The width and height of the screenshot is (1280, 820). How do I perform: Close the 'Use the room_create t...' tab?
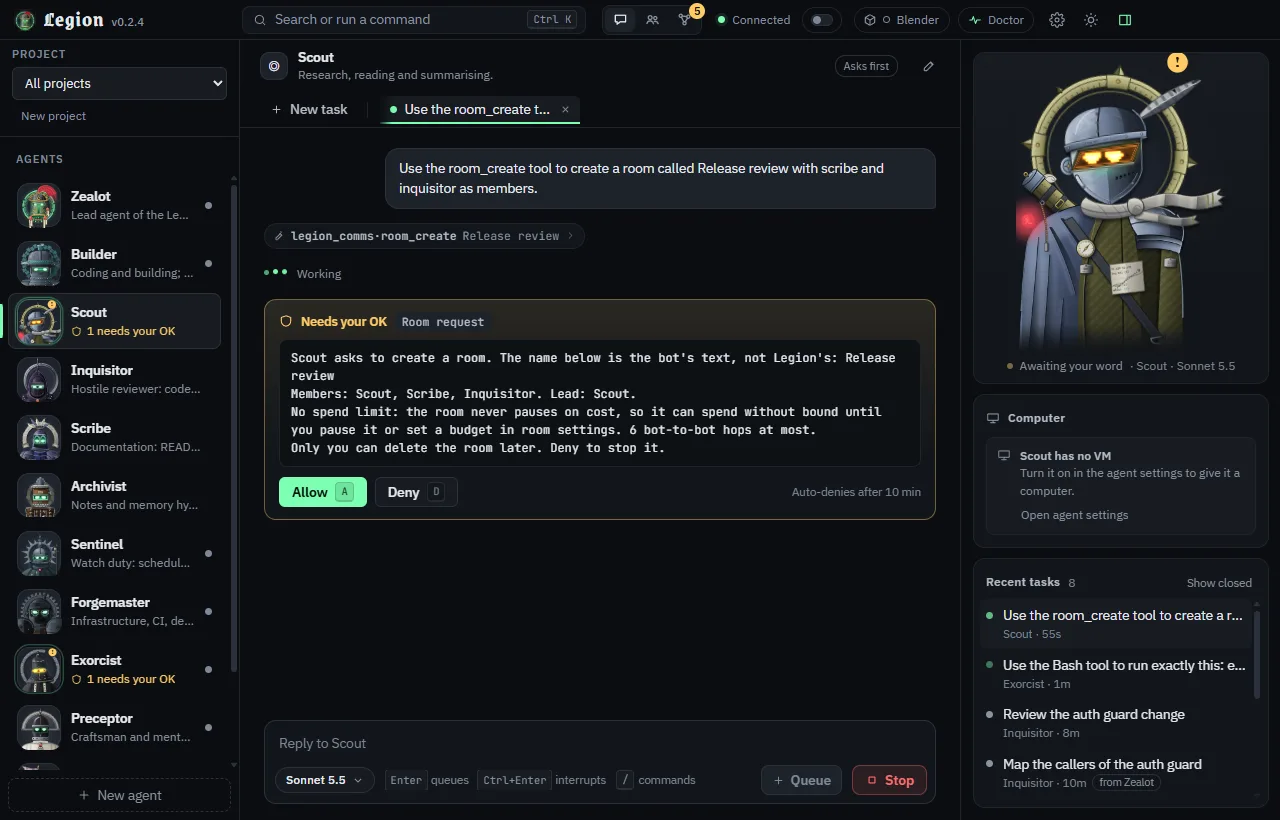click(x=565, y=109)
